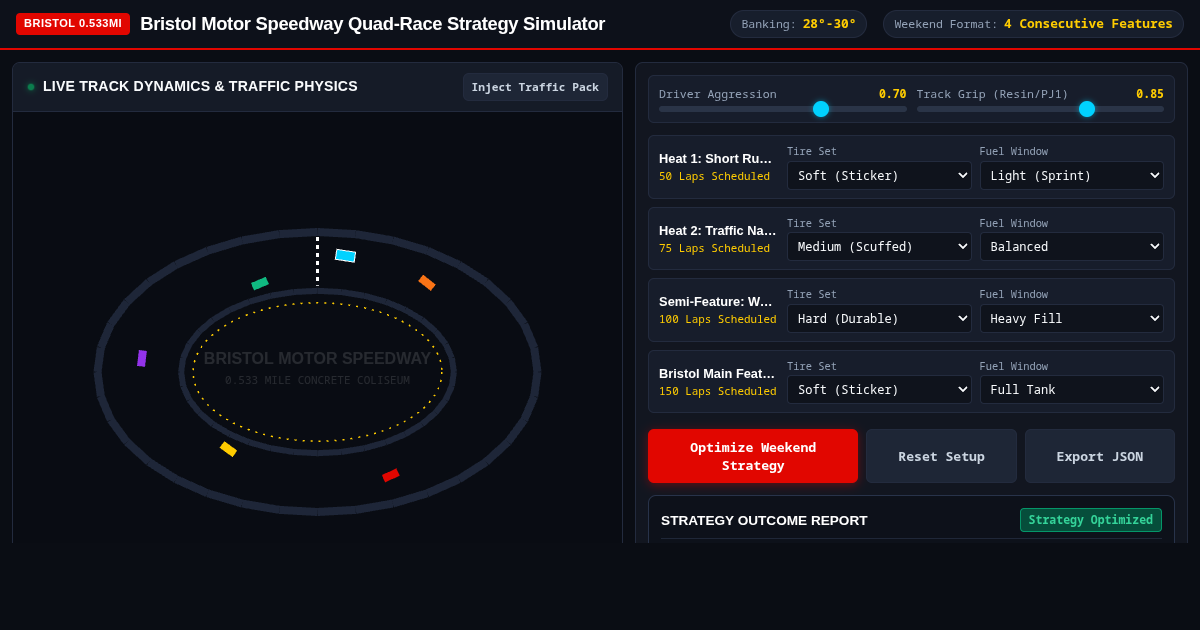This screenshot has width=1200, height=630.
Task: Click the Driver Aggression 0.70 value
Action: pos(892,94)
